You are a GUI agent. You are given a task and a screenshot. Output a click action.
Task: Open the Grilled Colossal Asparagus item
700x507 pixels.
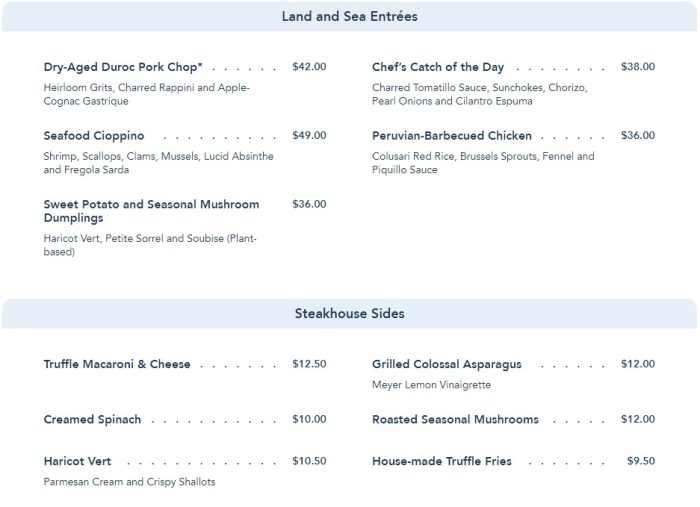447,364
